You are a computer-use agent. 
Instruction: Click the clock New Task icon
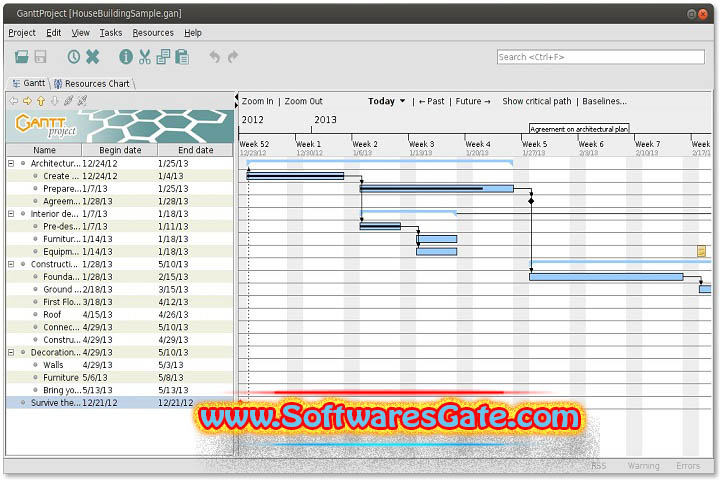[73, 57]
